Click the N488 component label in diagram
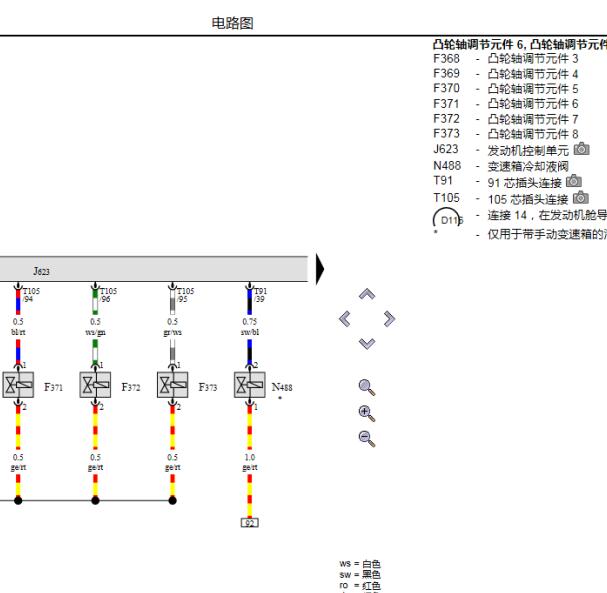Screen dimensions: 607x593 282,387
